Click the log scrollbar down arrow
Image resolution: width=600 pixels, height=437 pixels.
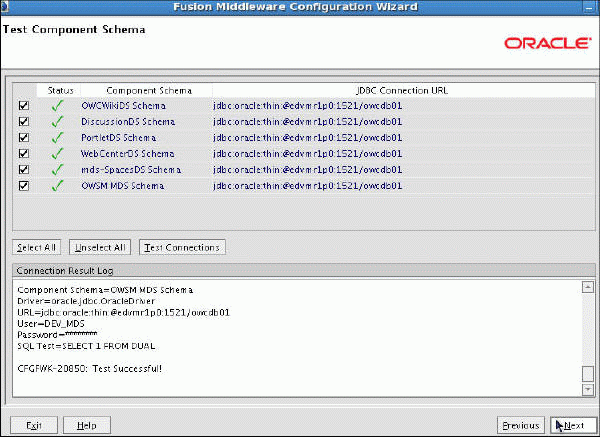tap(588, 390)
